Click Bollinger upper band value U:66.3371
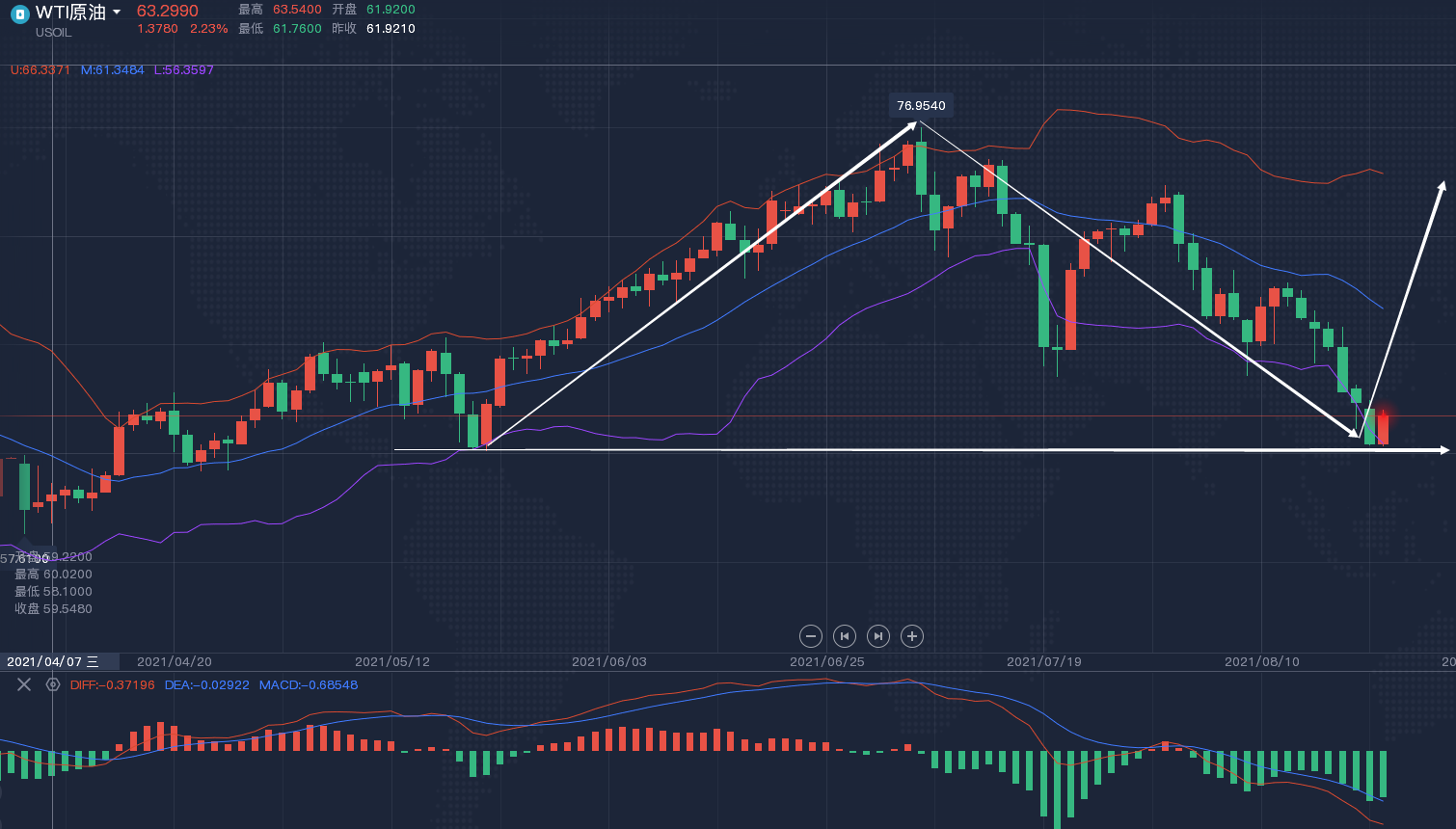The width and height of the screenshot is (1456, 829). click(40, 70)
